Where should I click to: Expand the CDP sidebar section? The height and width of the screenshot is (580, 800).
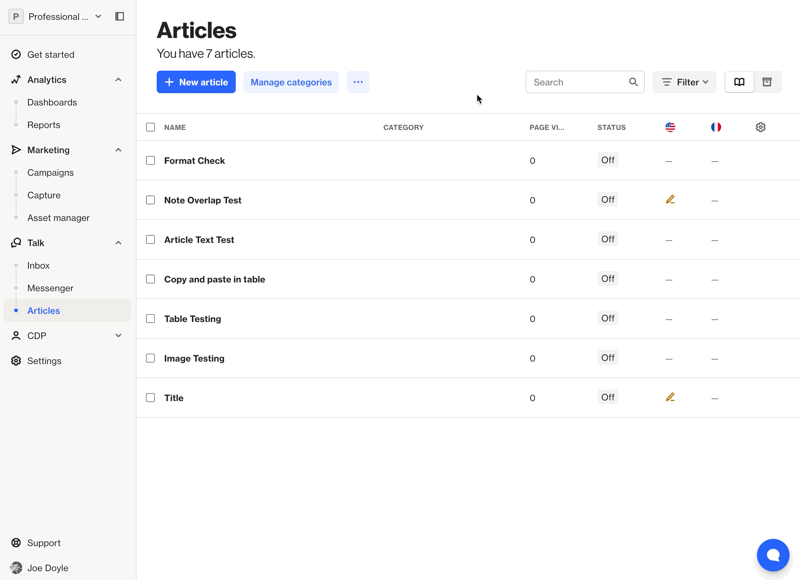click(118, 336)
